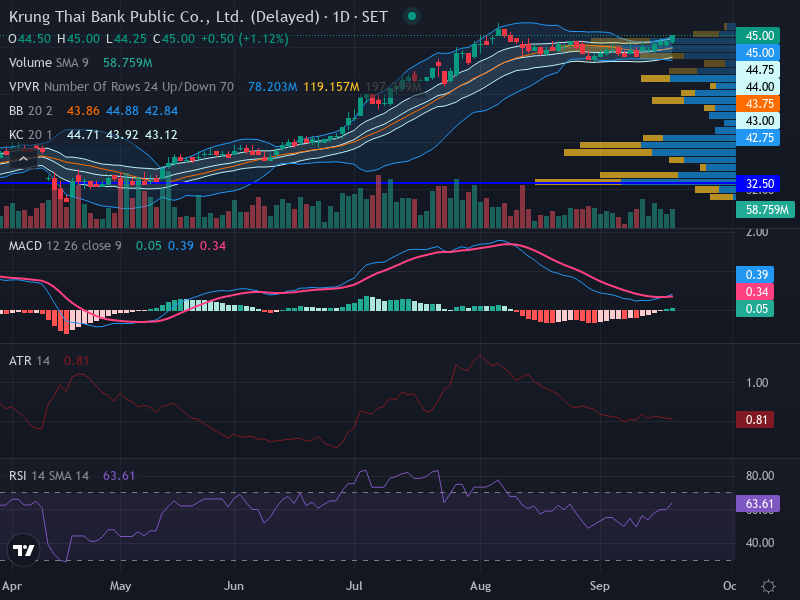The image size is (800, 600).
Task: Click the ATR 14 indicator label
Action: point(29,361)
